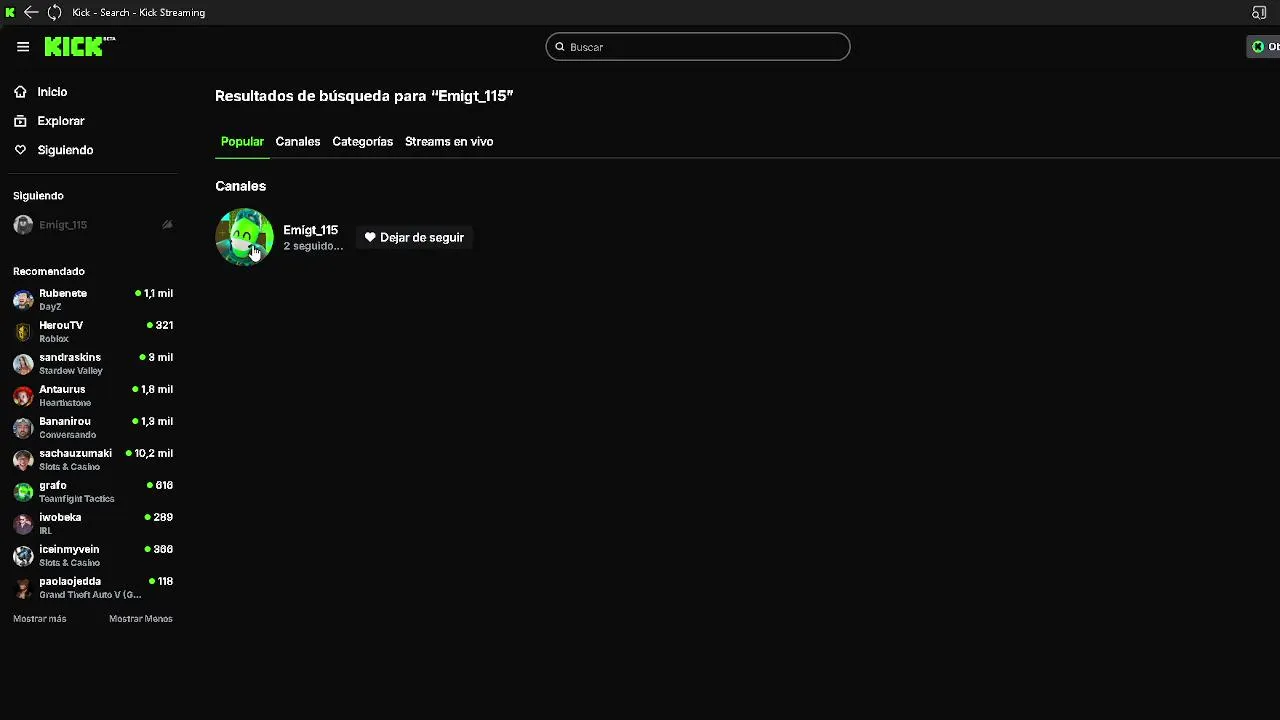Open paolaojedda recommended channel
This screenshot has width=1280, height=720.
[x=92, y=588]
